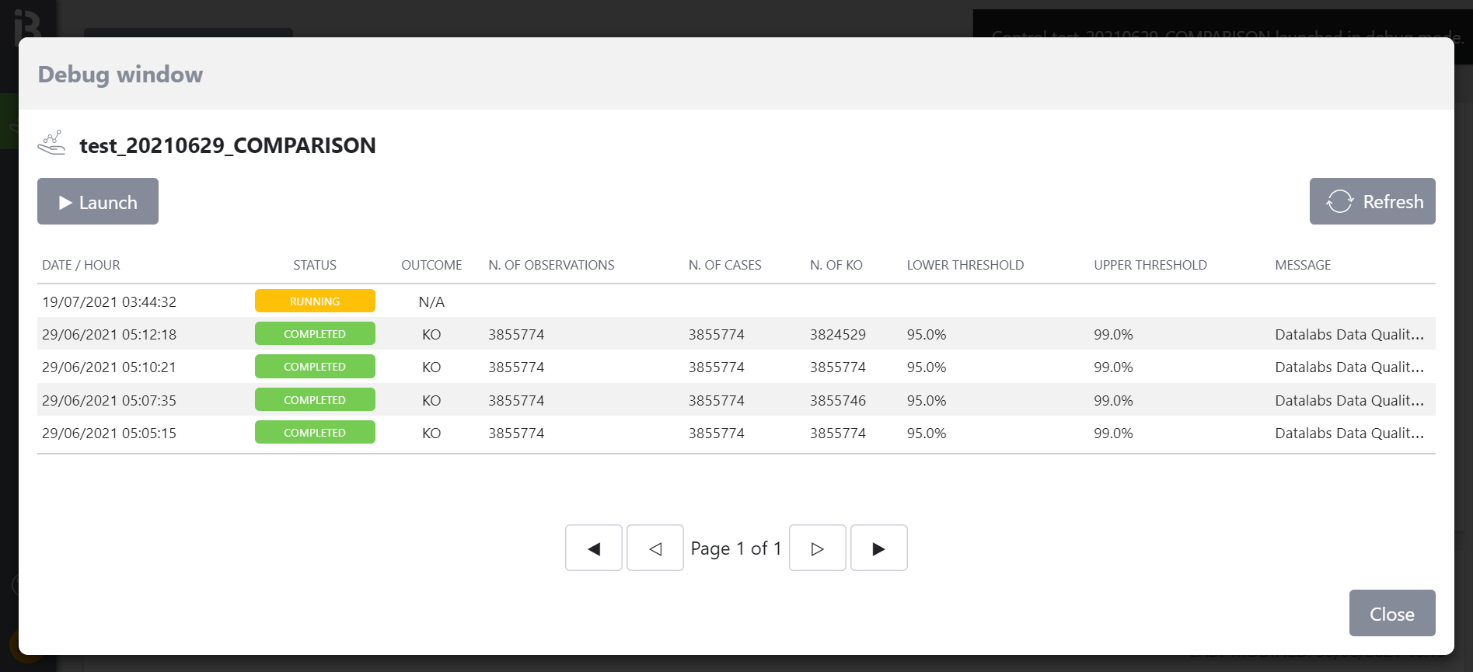Viewport: 1473px width, 672px height.
Task: Go to the previous page arrow
Action: [655, 548]
